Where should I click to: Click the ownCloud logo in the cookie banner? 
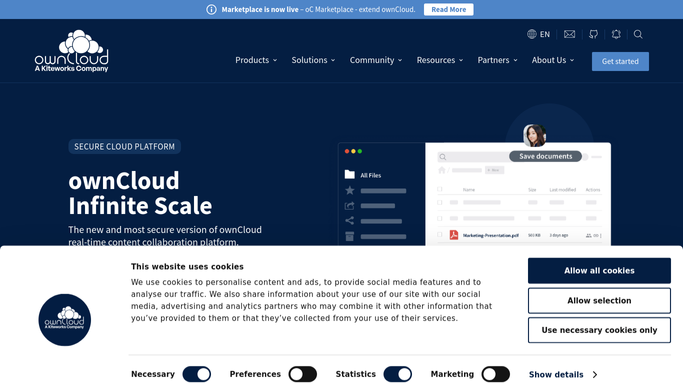64,320
